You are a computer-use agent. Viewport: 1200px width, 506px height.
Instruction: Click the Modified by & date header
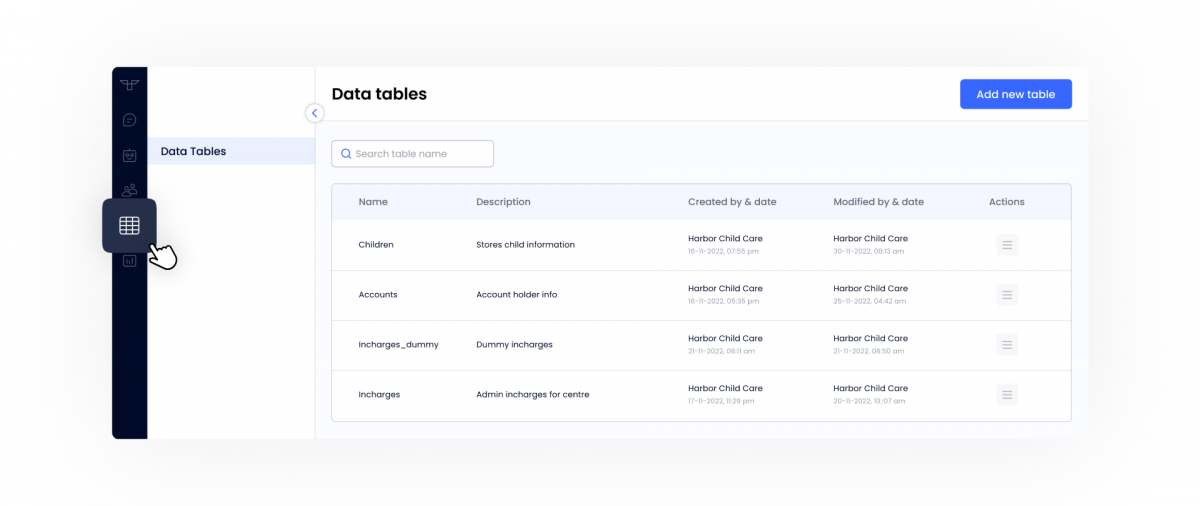tap(878, 202)
